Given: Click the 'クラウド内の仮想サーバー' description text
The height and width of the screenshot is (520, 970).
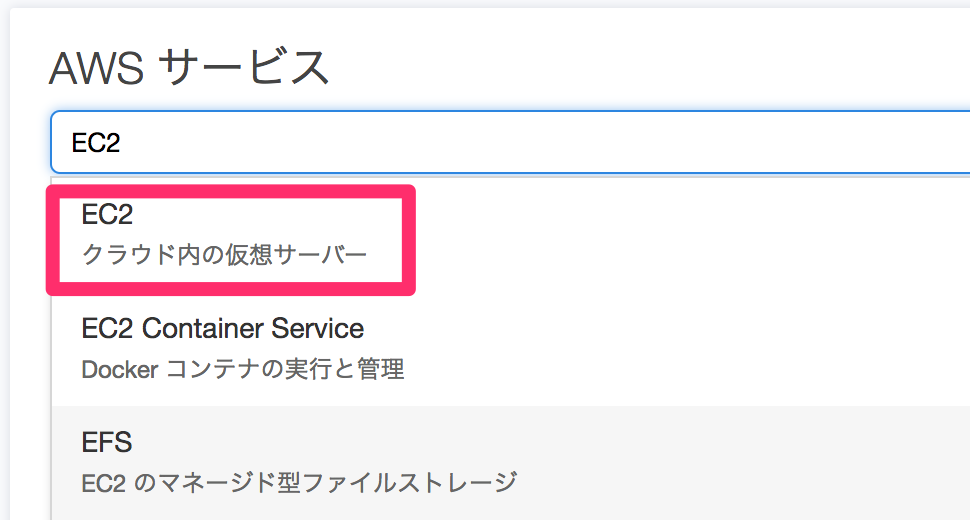Looking at the screenshot, I should tap(225, 254).
